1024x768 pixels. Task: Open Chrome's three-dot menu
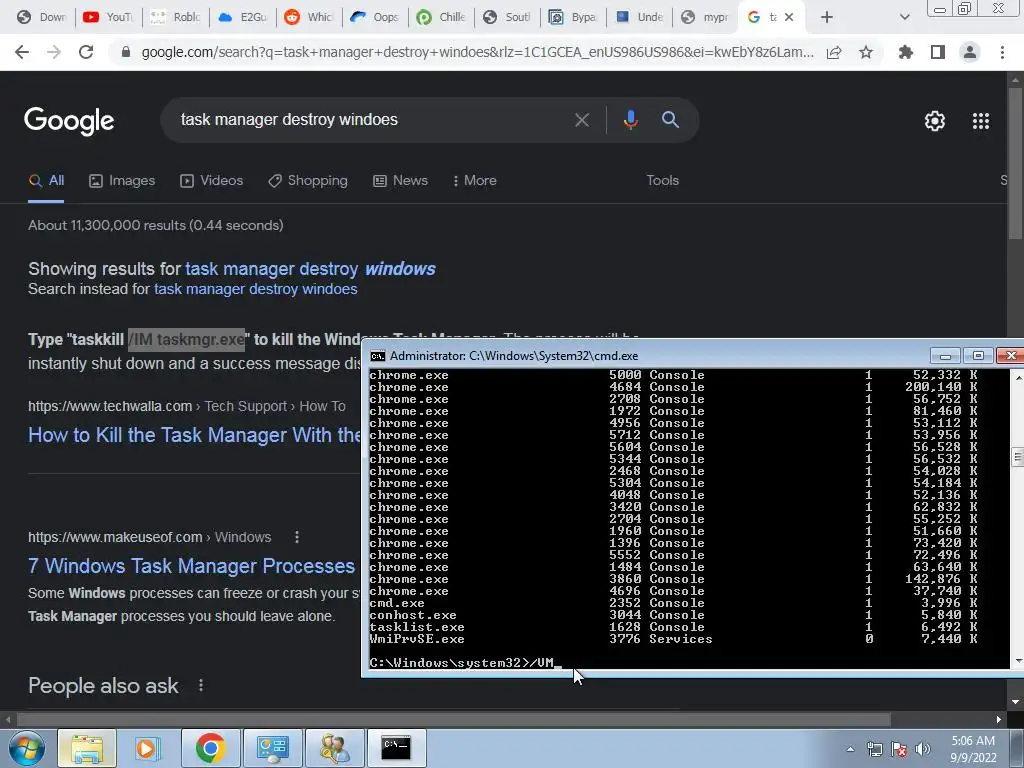pyautogui.click(x=1002, y=52)
